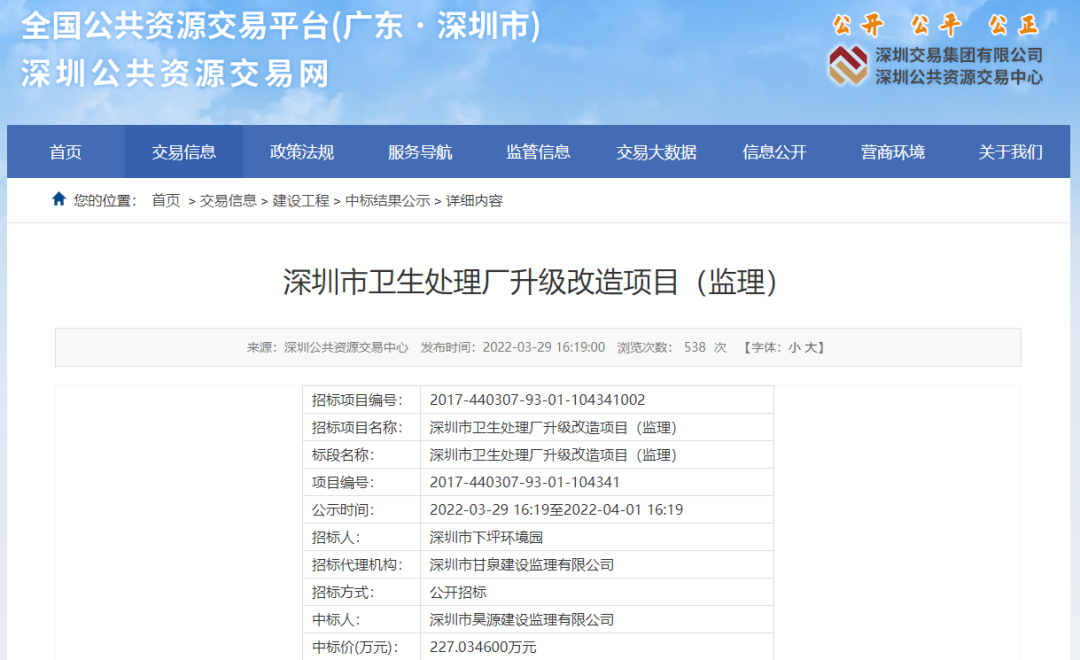Click the 公开 公平 公正 slogan
1080x660 pixels.
tap(935, 25)
